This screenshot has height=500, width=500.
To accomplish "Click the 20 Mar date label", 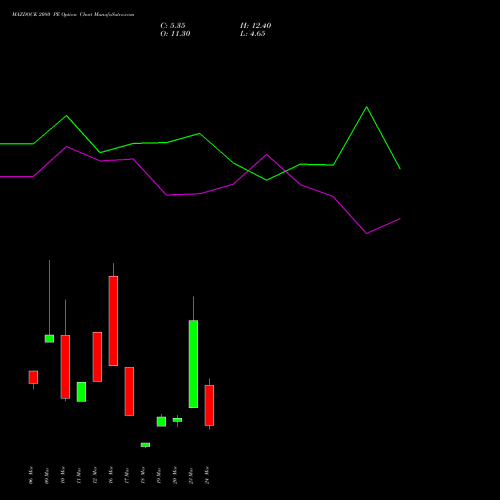I will 175,475.
